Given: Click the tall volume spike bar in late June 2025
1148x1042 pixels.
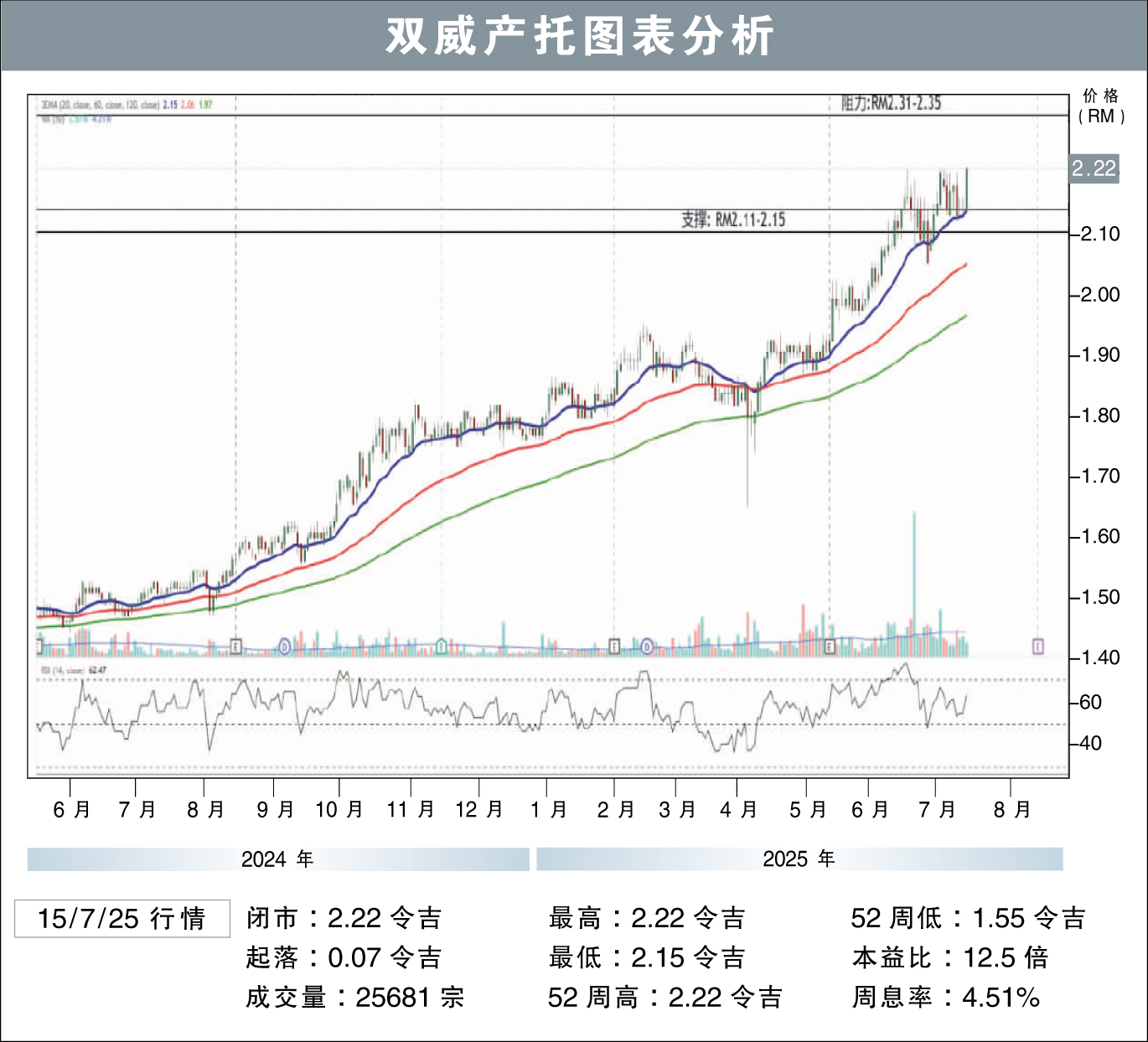Looking at the screenshot, I should (x=913, y=584).
